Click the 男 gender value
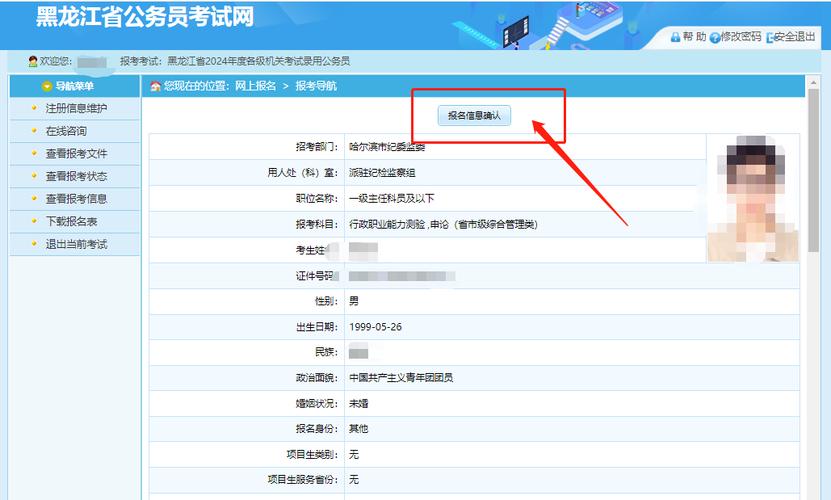The height and width of the screenshot is (500, 831). (x=353, y=301)
